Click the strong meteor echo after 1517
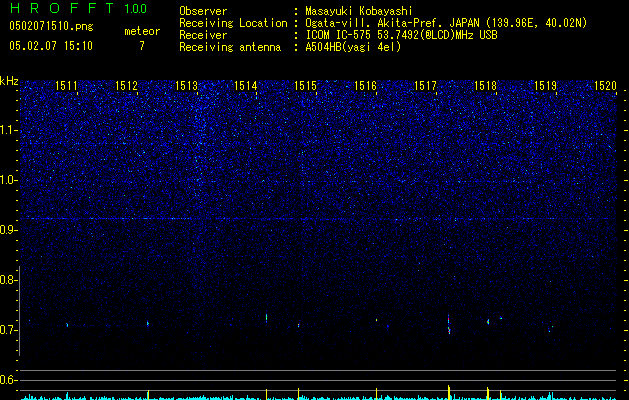Image resolution: width=629 pixels, height=400 pixels. [449, 325]
